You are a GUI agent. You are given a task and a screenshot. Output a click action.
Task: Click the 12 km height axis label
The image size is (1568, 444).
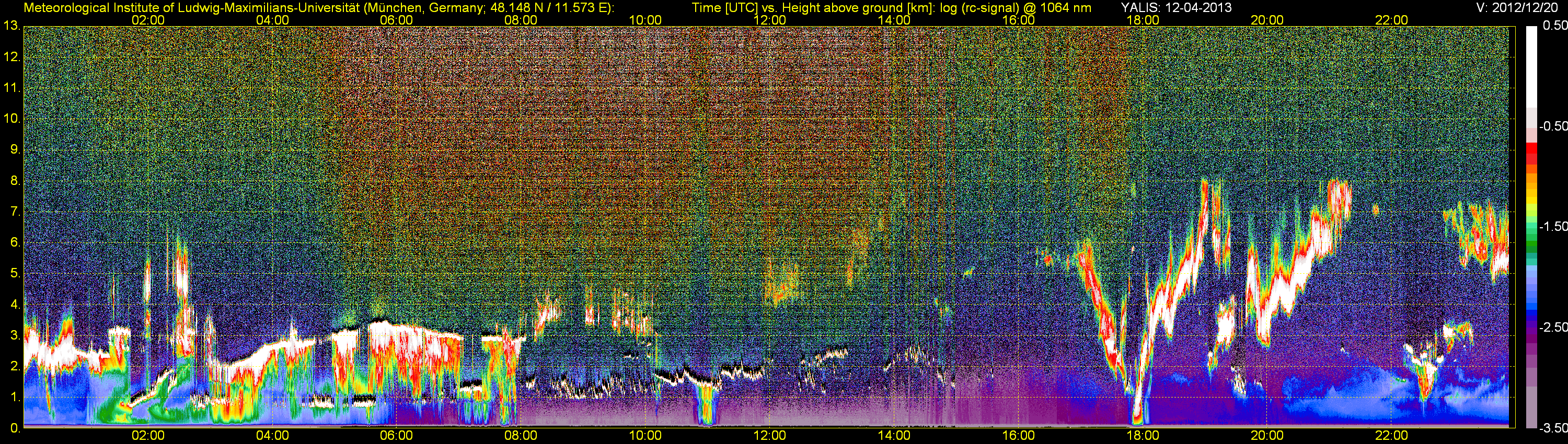[11, 57]
